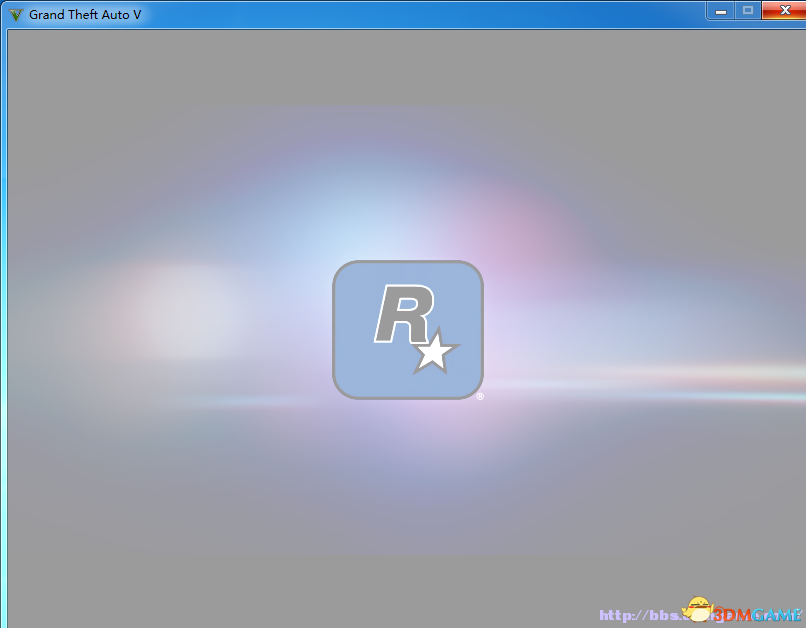Close the Grand Theft Auto V window
The width and height of the screenshot is (806, 628).
click(784, 11)
